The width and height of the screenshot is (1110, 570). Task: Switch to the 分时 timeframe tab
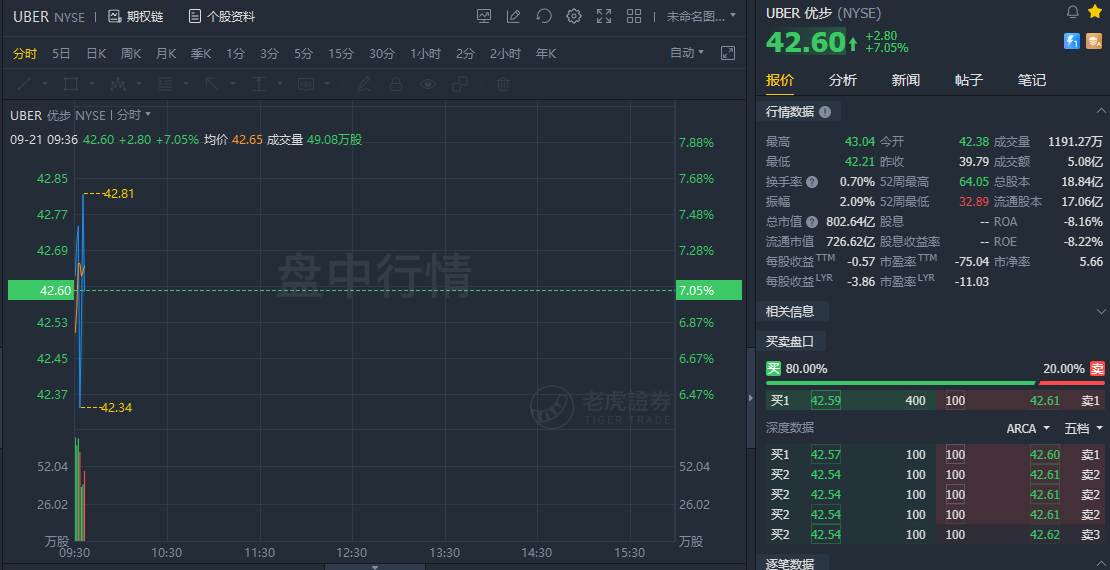click(x=25, y=53)
